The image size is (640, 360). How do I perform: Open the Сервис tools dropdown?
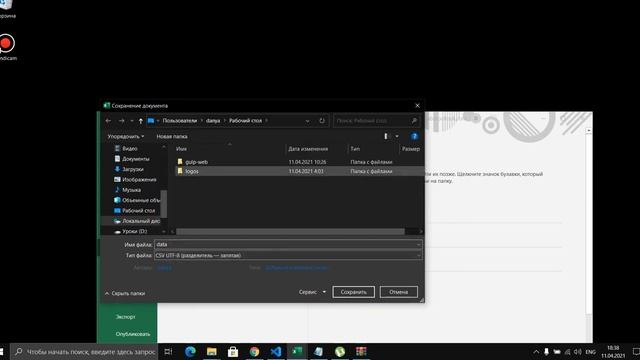click(x=312, y=292)
